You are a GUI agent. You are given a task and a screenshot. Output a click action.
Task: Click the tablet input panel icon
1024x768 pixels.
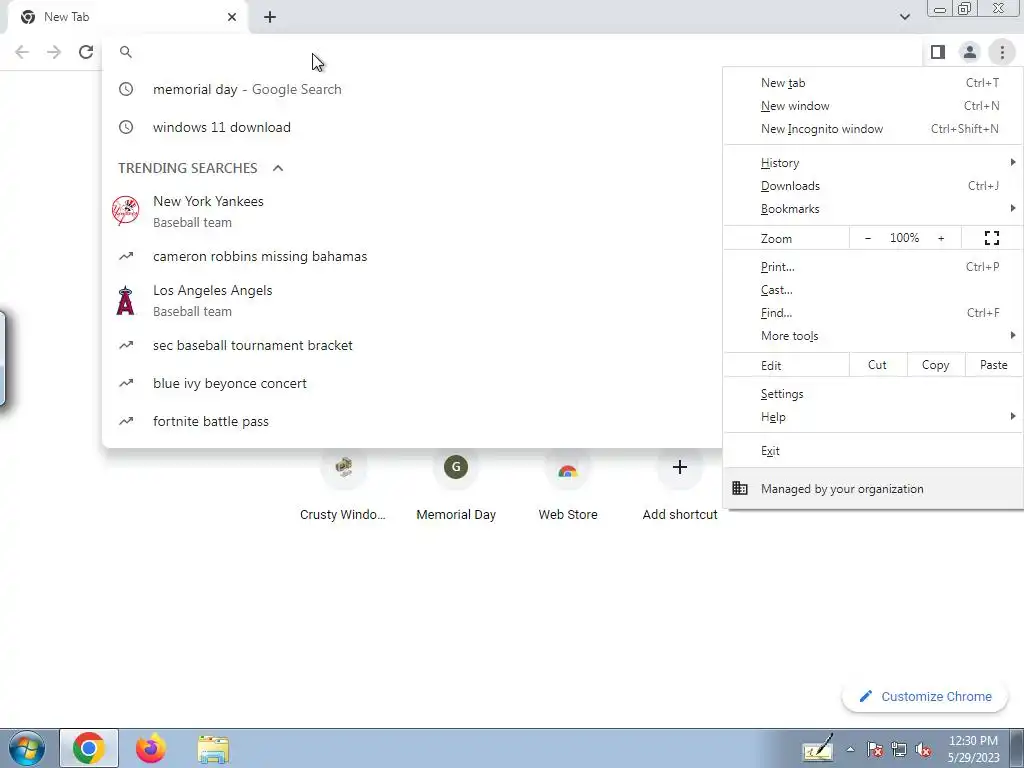pos(818,748)
